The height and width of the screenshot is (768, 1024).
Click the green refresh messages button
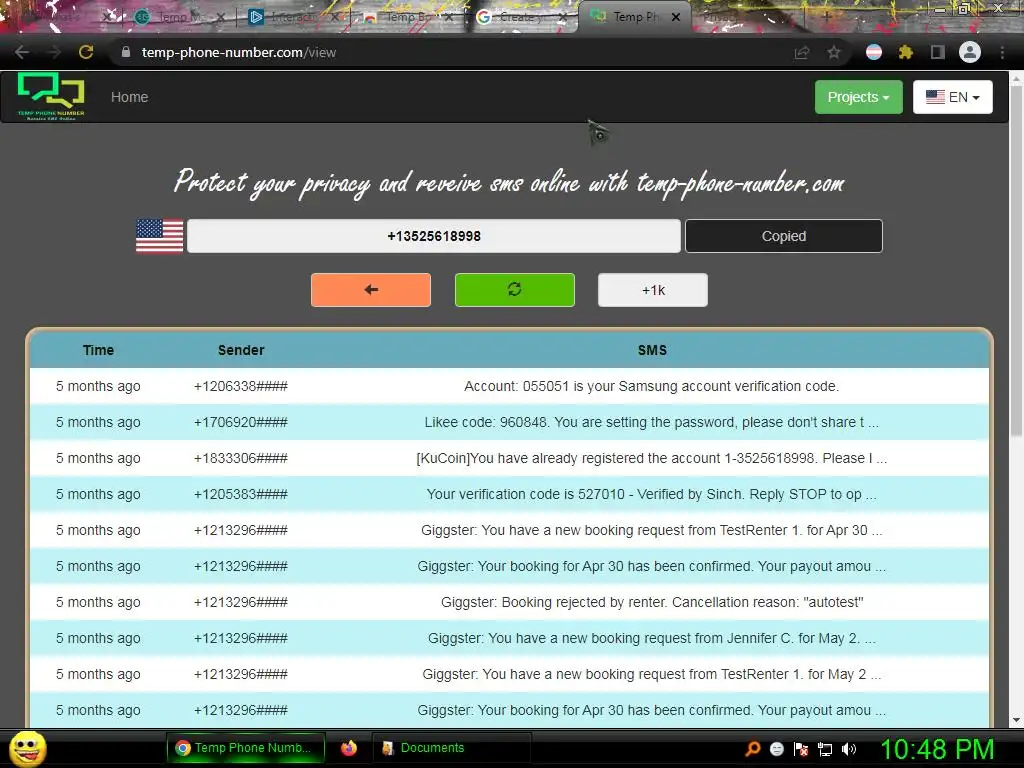click(515, 290)
